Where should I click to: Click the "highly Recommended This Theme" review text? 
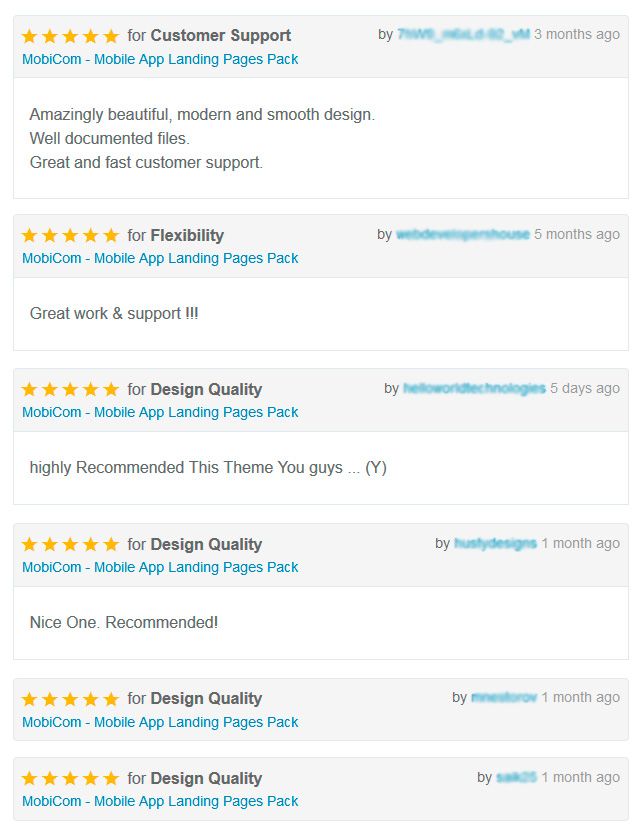pyautogui.click(x=208, y=467)
